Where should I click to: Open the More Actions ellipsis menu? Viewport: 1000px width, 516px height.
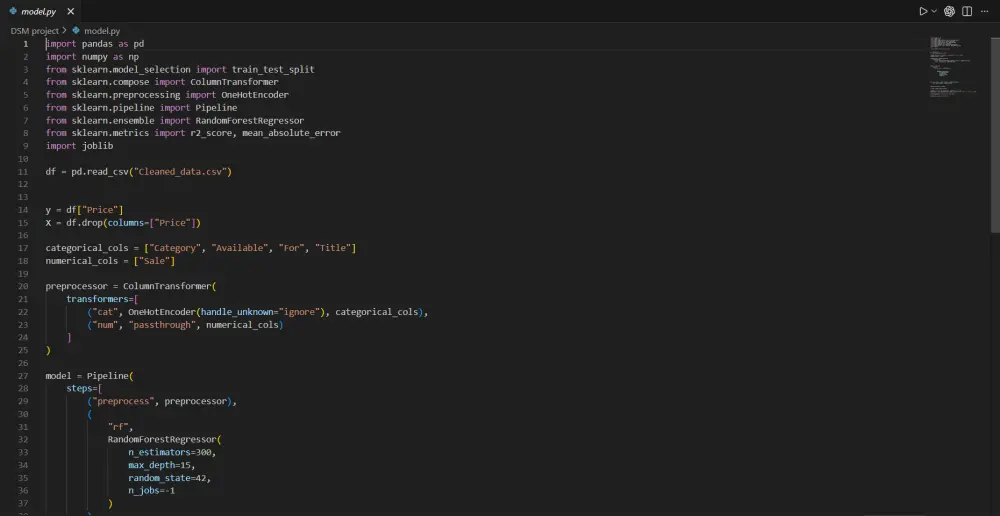coord(984,11)
